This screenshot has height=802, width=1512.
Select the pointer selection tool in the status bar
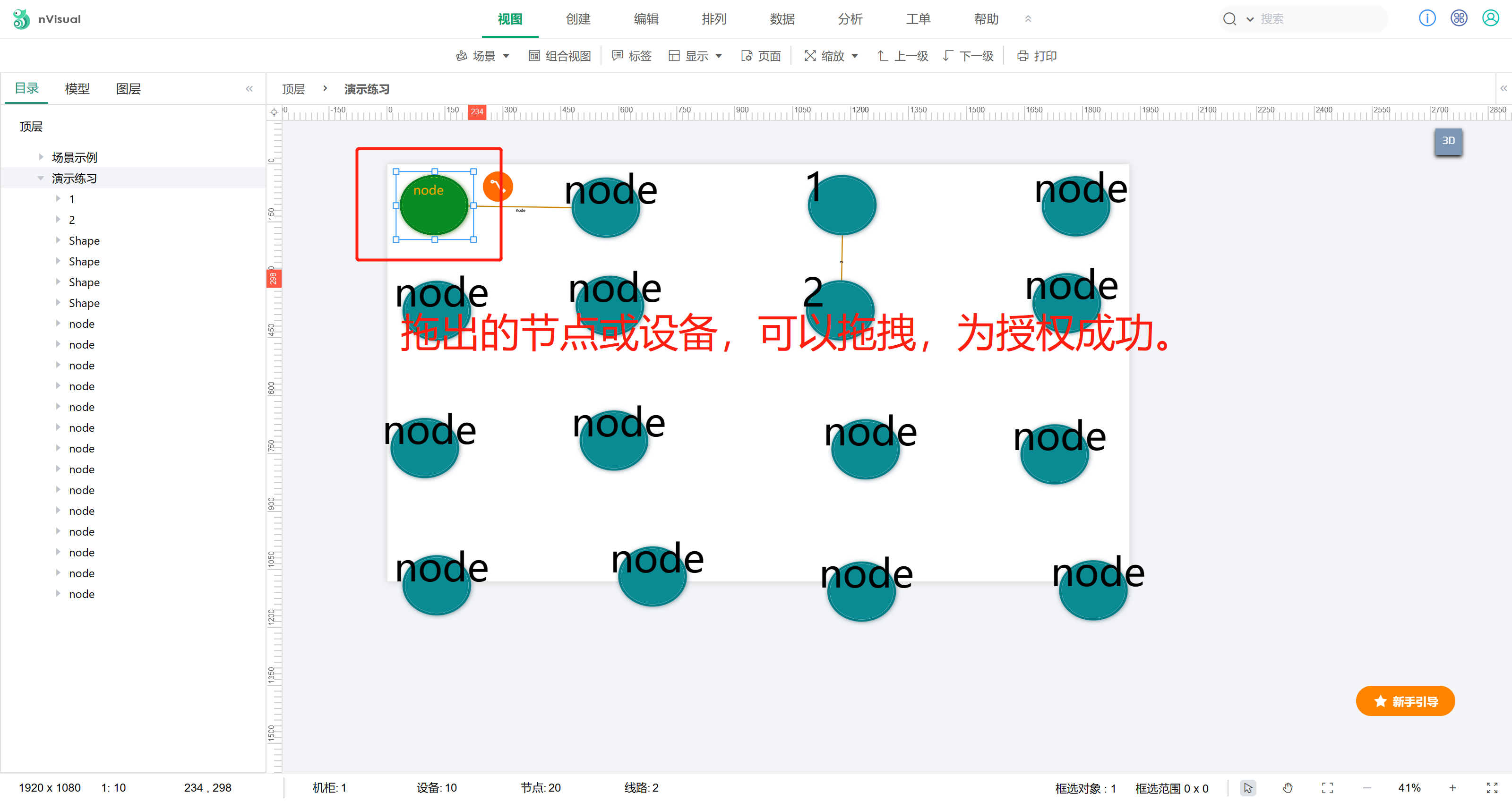(1248, 787)
